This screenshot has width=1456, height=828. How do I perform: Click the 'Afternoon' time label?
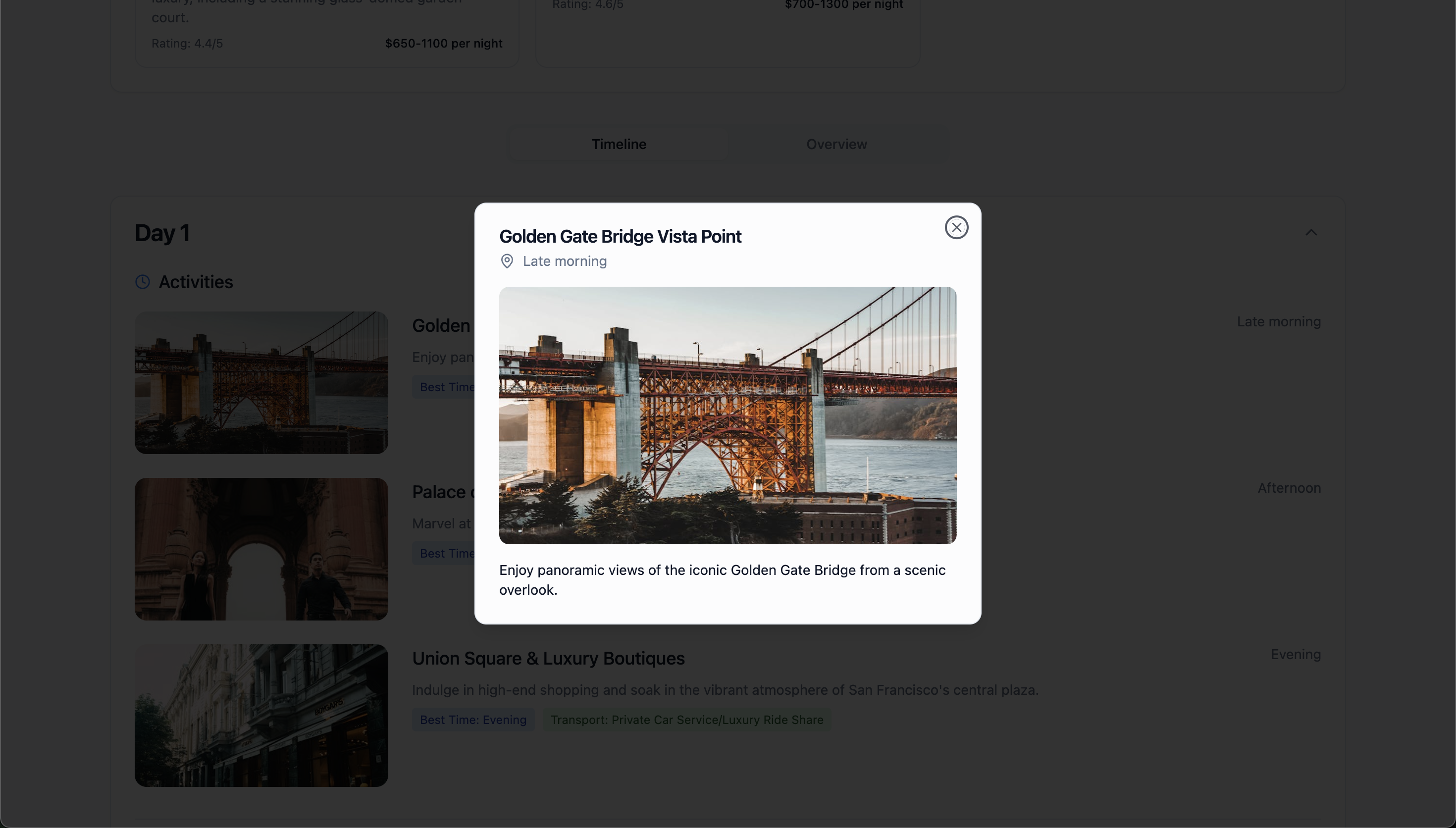tap(1289, 488)
